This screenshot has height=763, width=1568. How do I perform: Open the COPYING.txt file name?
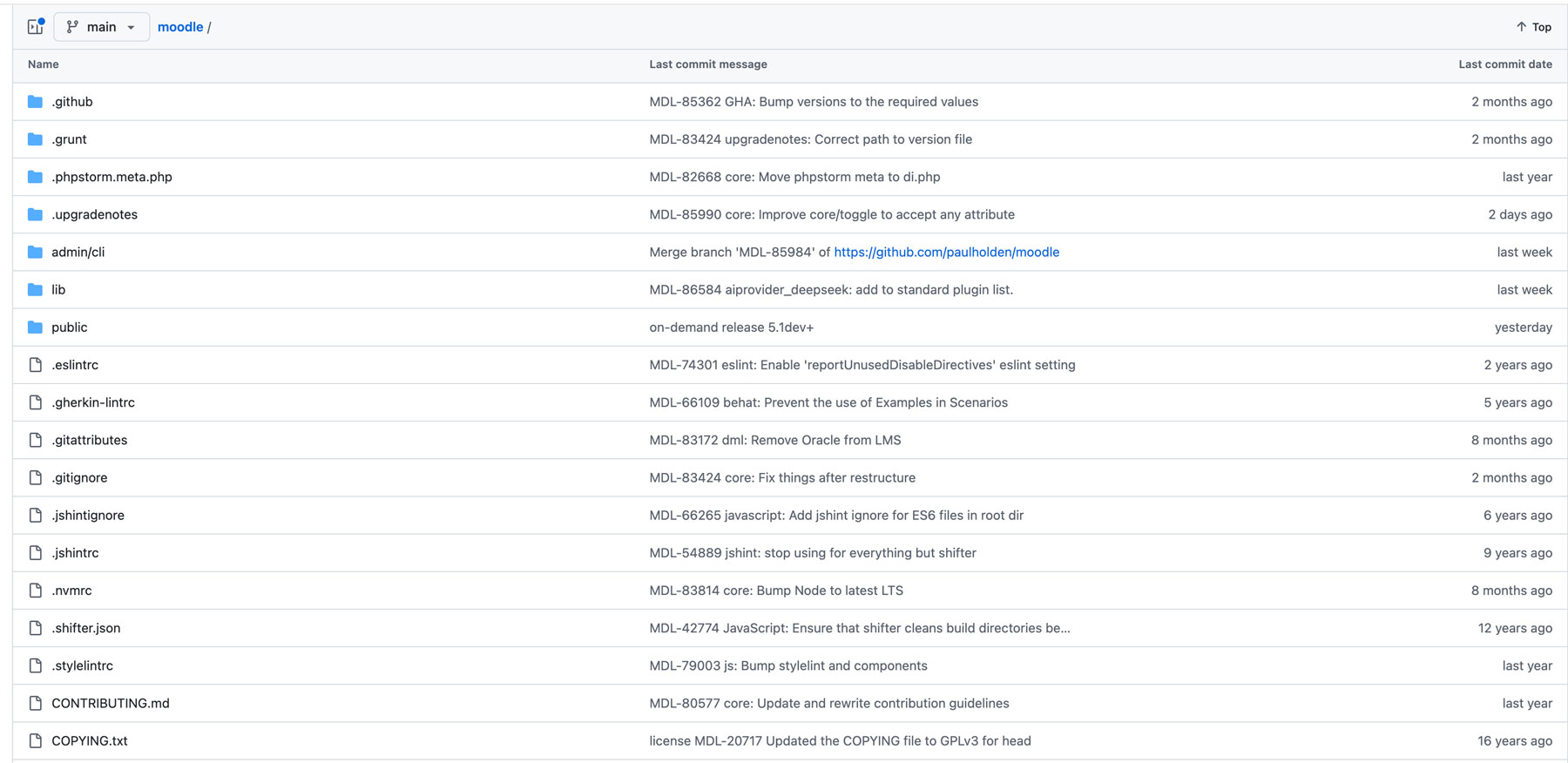tap(90, 740)
